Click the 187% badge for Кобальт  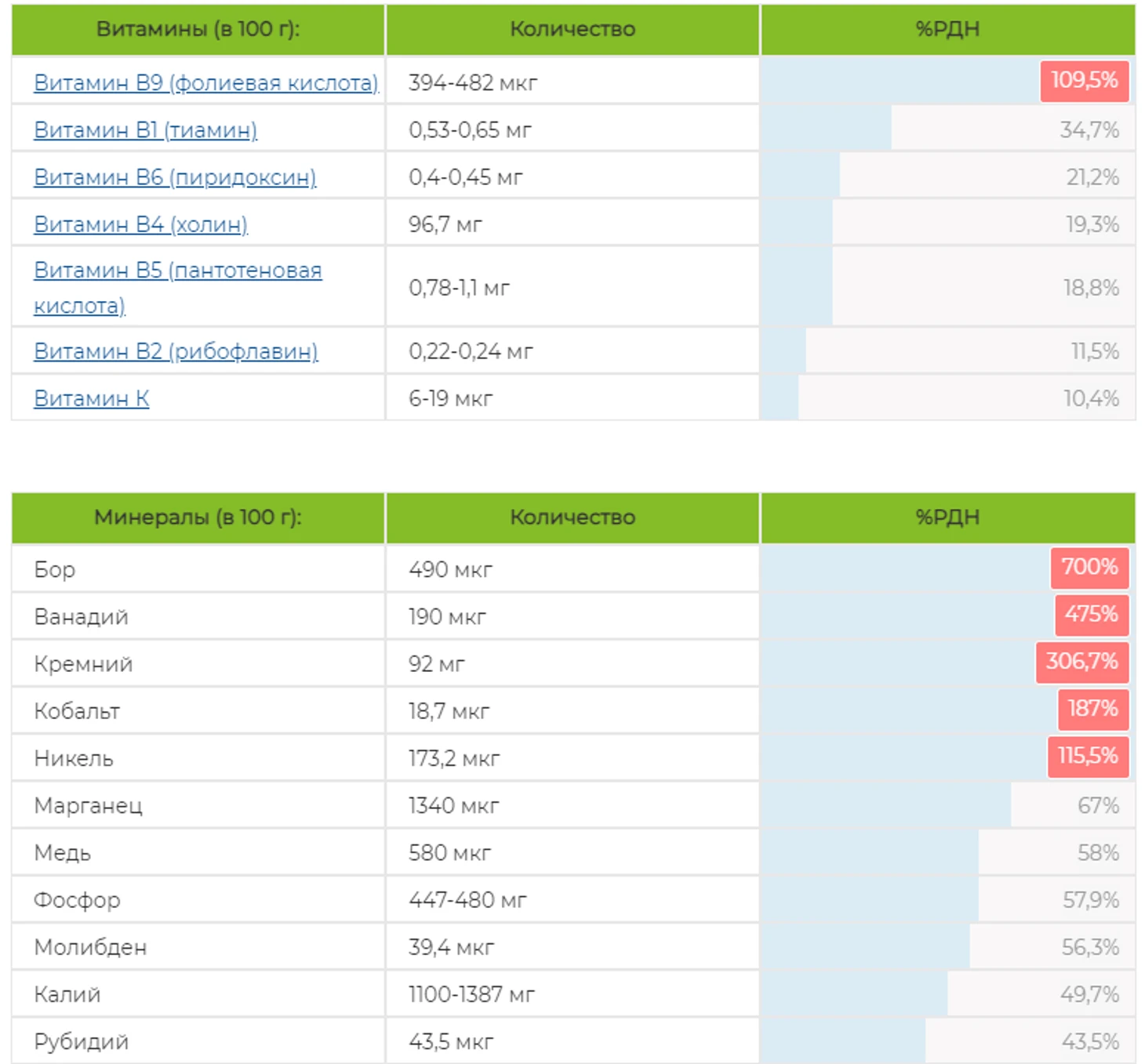1093,709
